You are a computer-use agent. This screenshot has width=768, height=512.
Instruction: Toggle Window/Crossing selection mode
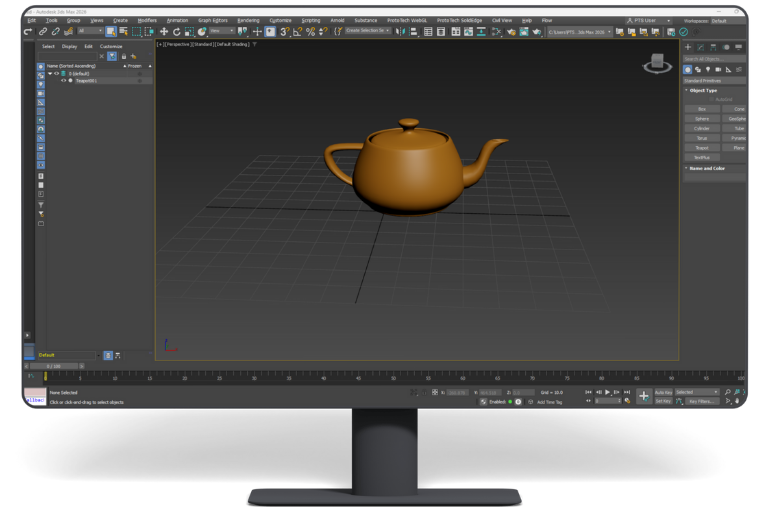(x=149, y=32)
